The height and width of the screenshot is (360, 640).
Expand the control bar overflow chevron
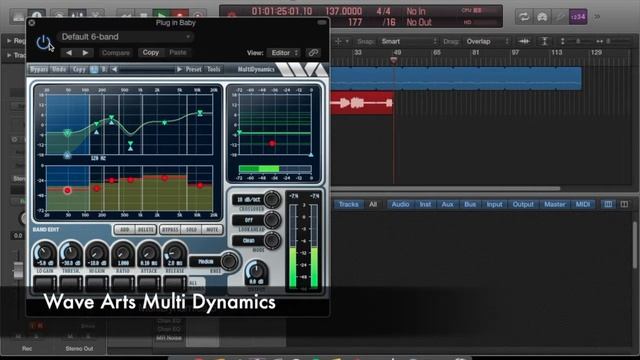[597, 17]
